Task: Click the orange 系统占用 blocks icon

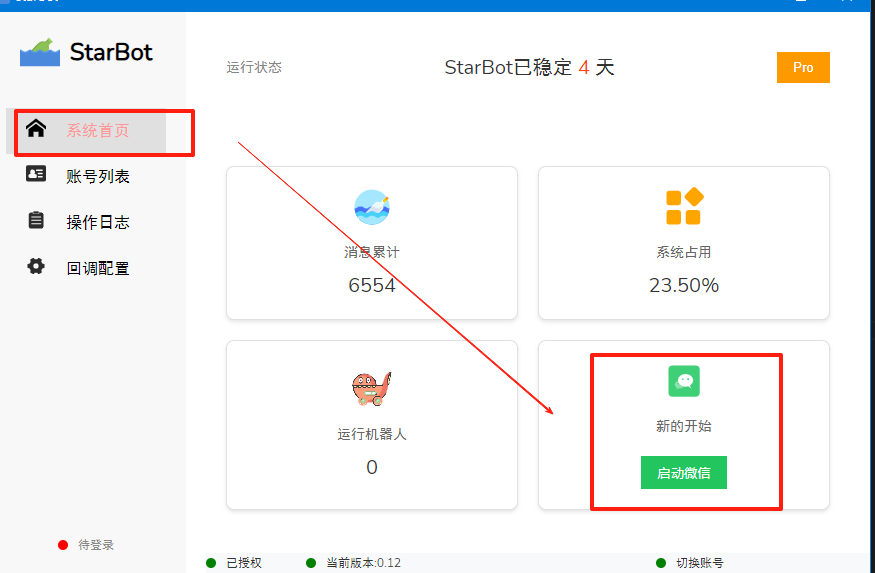Action: point(684,207)
